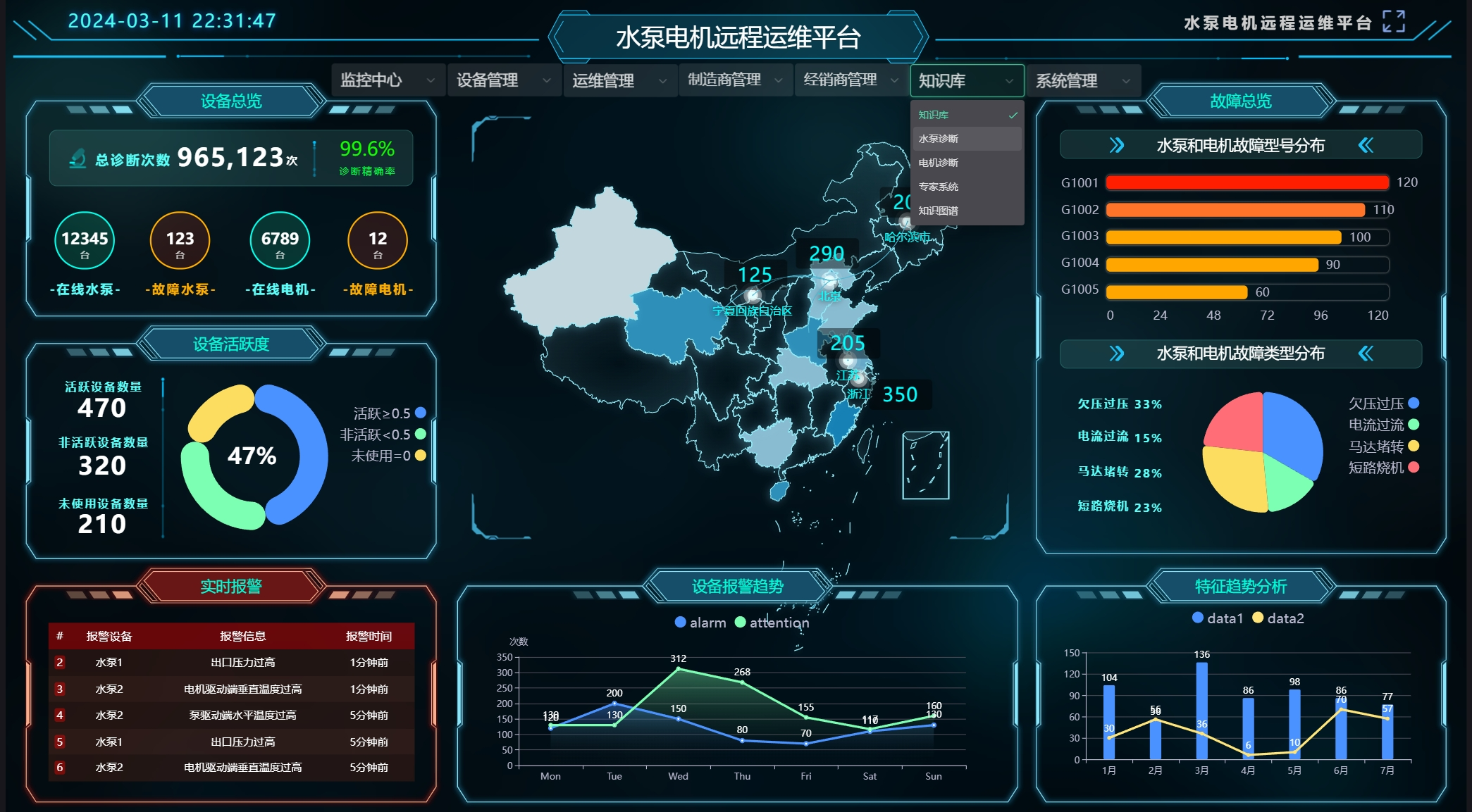The height and width of the screenshot is (812, 1472).
Task: Click left double-chevron beside 水泵和电机故障型号分布
Action: point(1366,146)
